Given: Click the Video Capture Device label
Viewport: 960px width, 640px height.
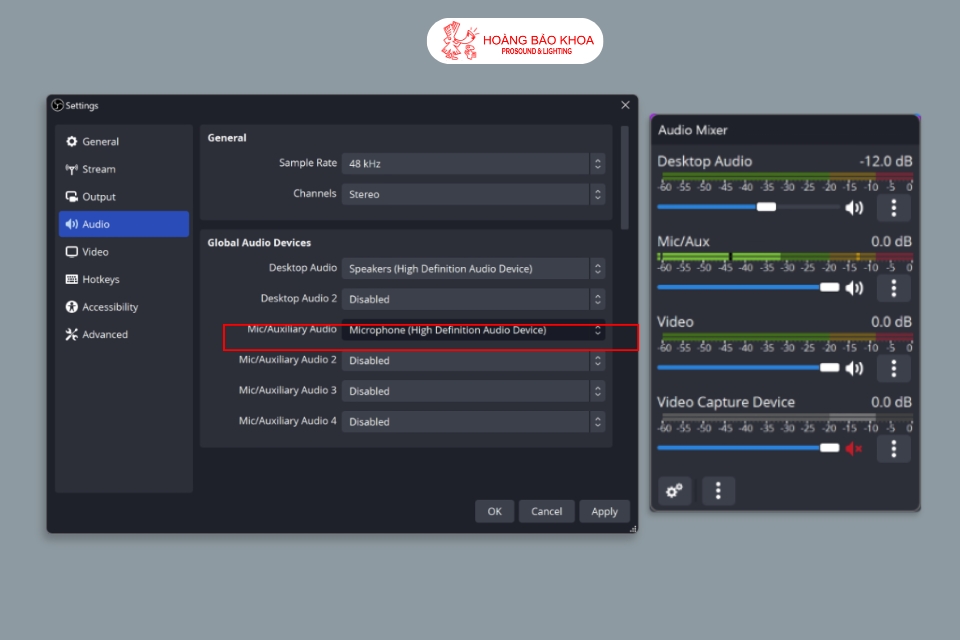Looking at the screenshot, I should [726, 402].
